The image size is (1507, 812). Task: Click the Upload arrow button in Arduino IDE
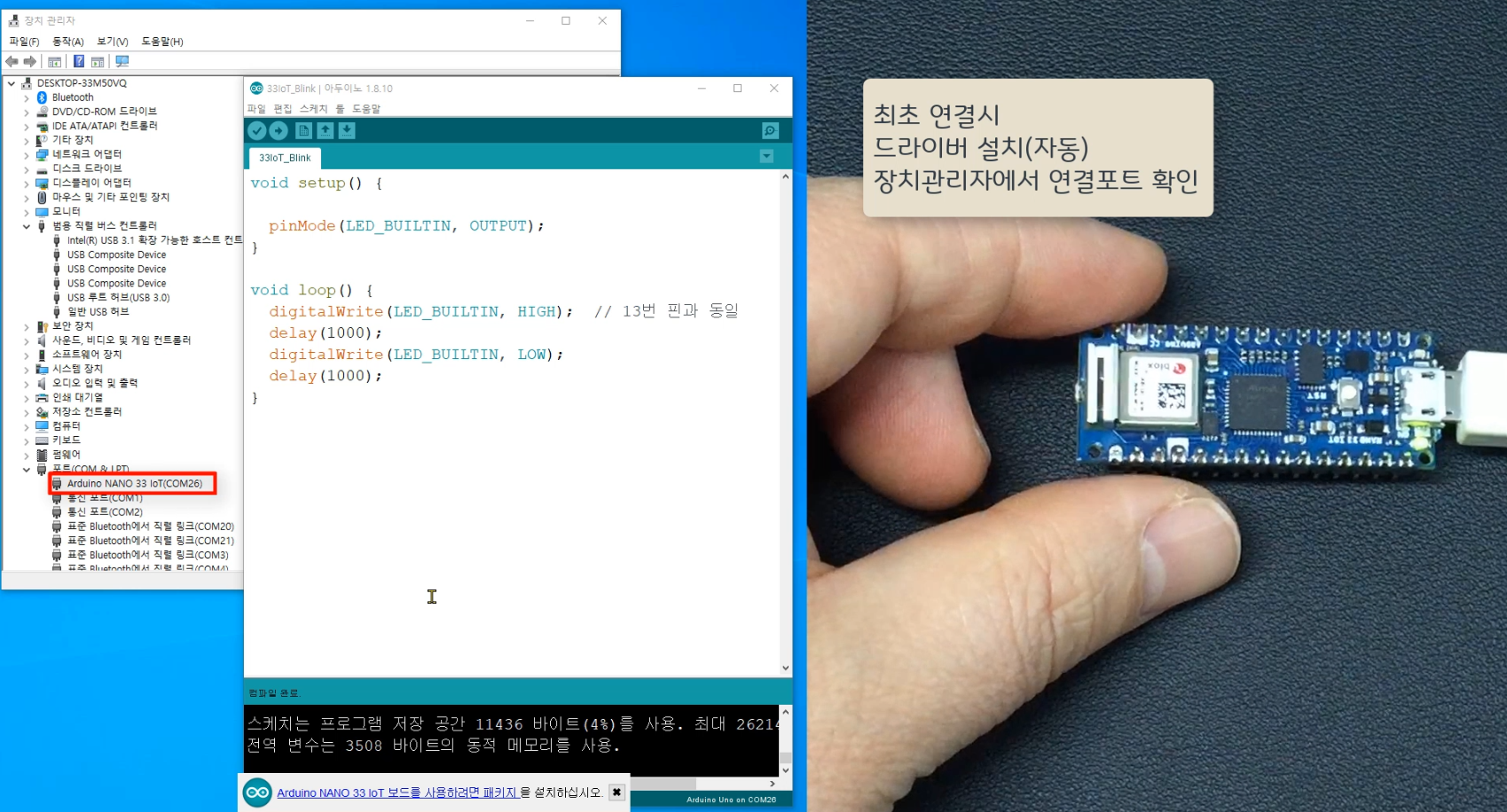coord(279,130)
